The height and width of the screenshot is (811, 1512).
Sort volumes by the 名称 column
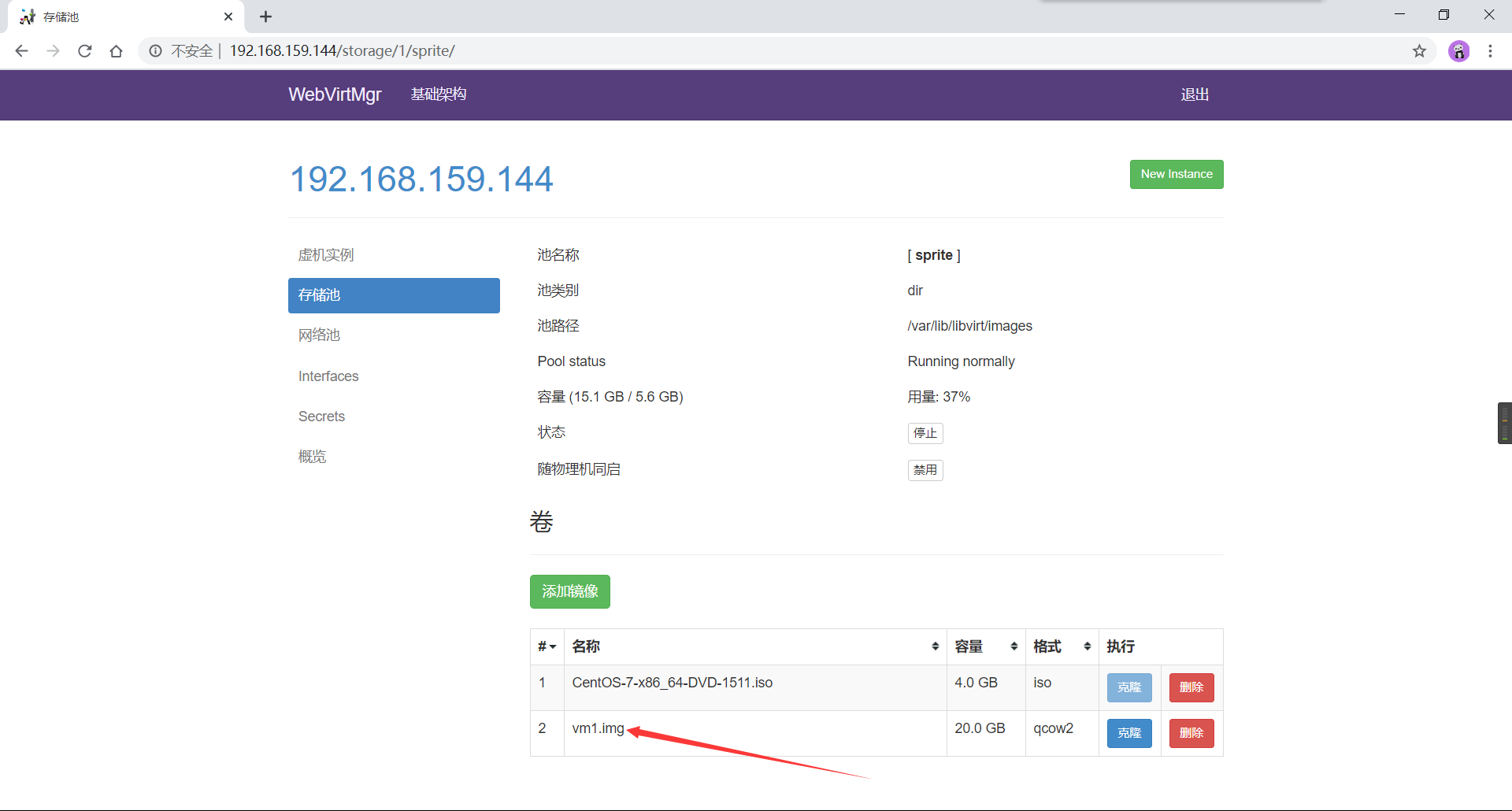(755, 646)
